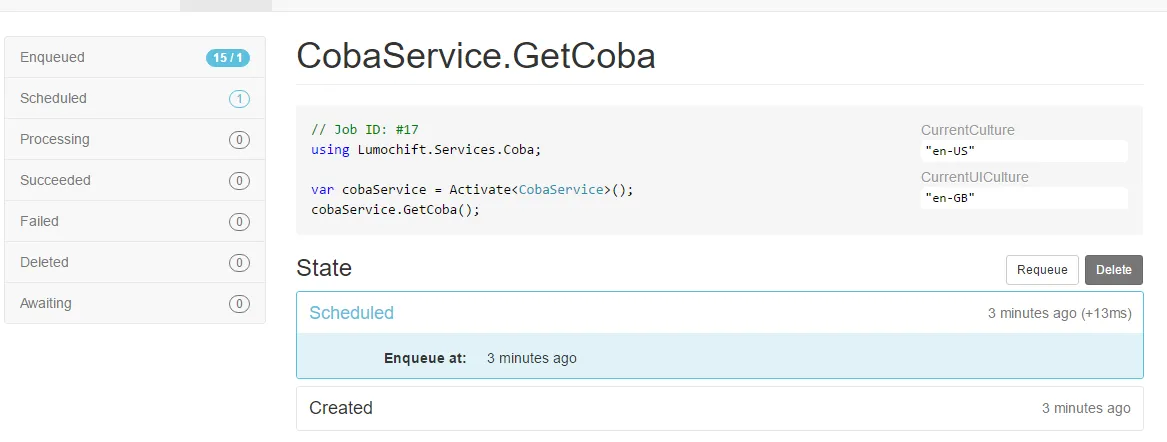Click the Awaiting count badge
This screenshot has height=442, width=1167.
pyautogui.click(x=239, y=304)
